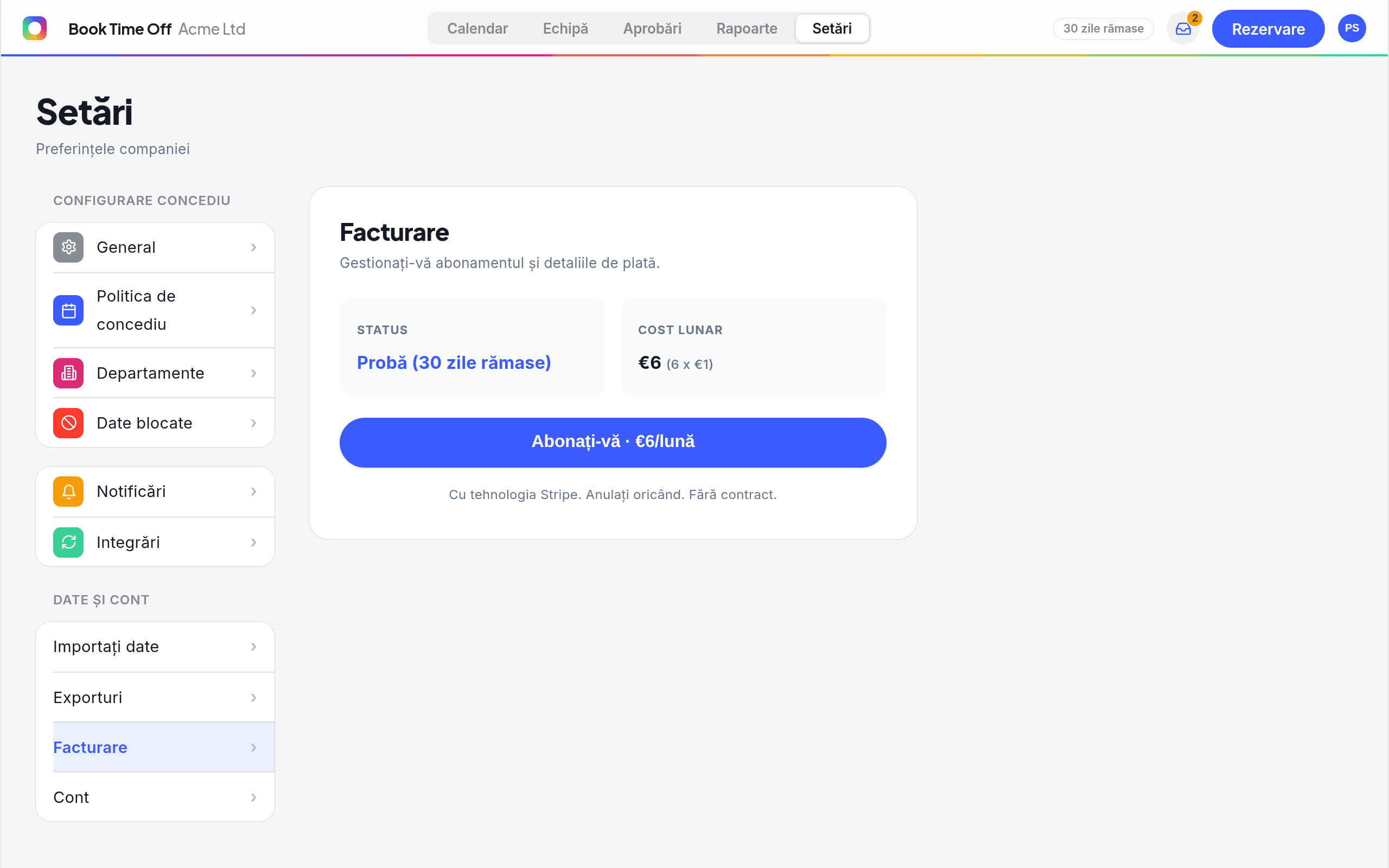Click the Abonați-vă €6/lună button
The height and width of the screenshot is (868, 1389).
coord(613,442)
